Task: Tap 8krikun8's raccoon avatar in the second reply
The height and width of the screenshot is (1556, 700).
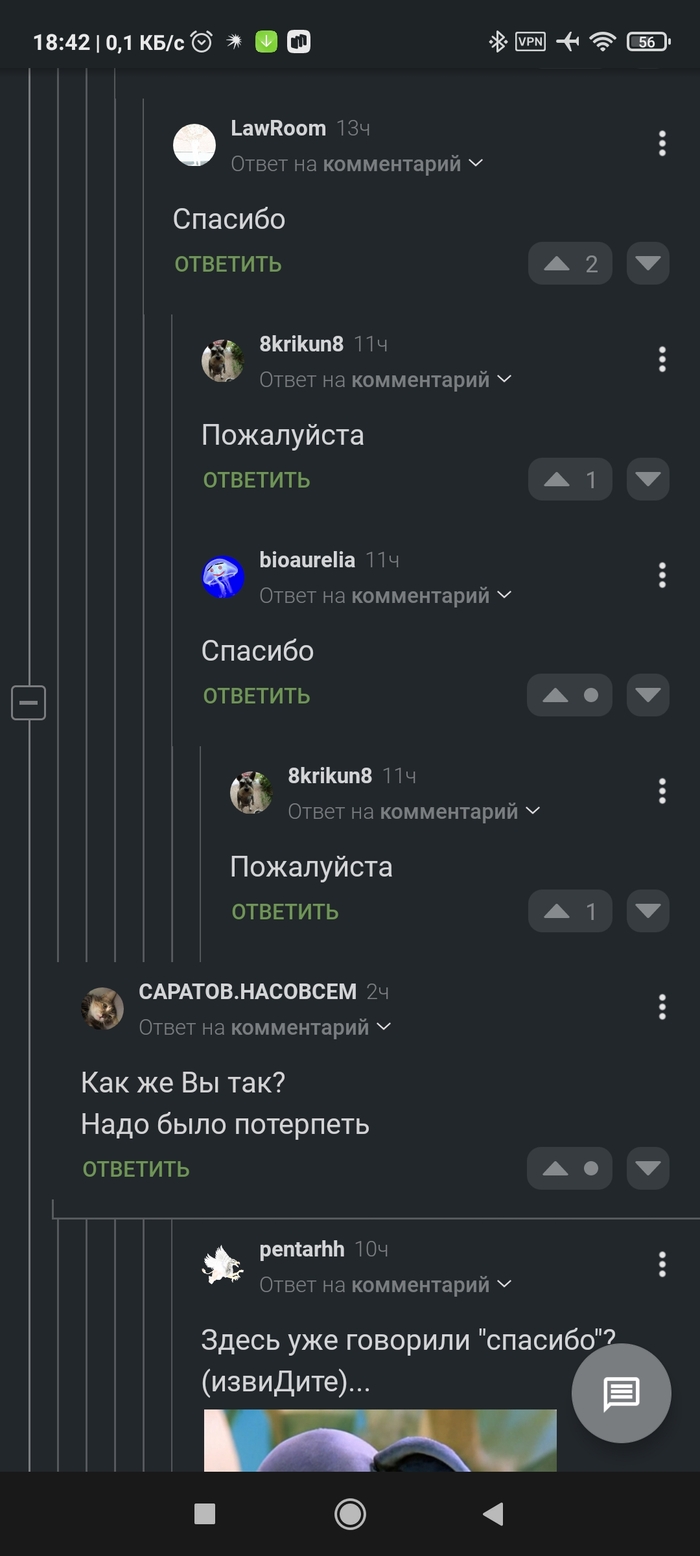Action: point(251,792)
